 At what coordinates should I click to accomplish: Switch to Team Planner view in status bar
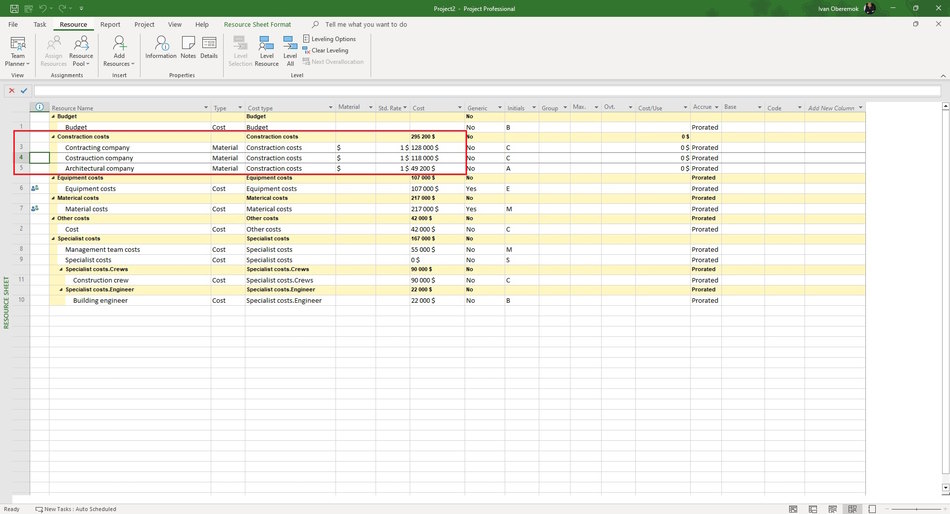[x=832, y=509]
